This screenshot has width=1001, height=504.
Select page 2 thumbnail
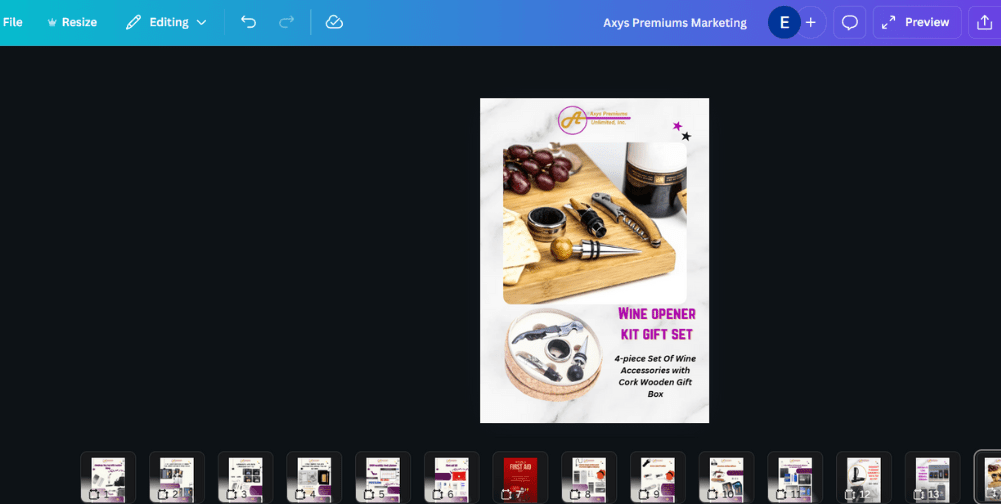(x=177, y=478)
